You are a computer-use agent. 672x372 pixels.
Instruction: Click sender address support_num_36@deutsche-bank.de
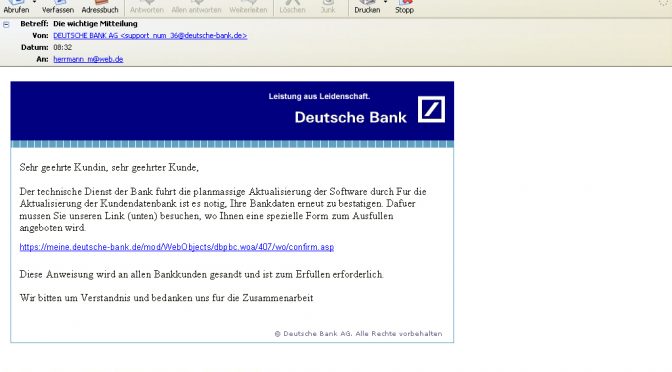(x=150, y=36)
